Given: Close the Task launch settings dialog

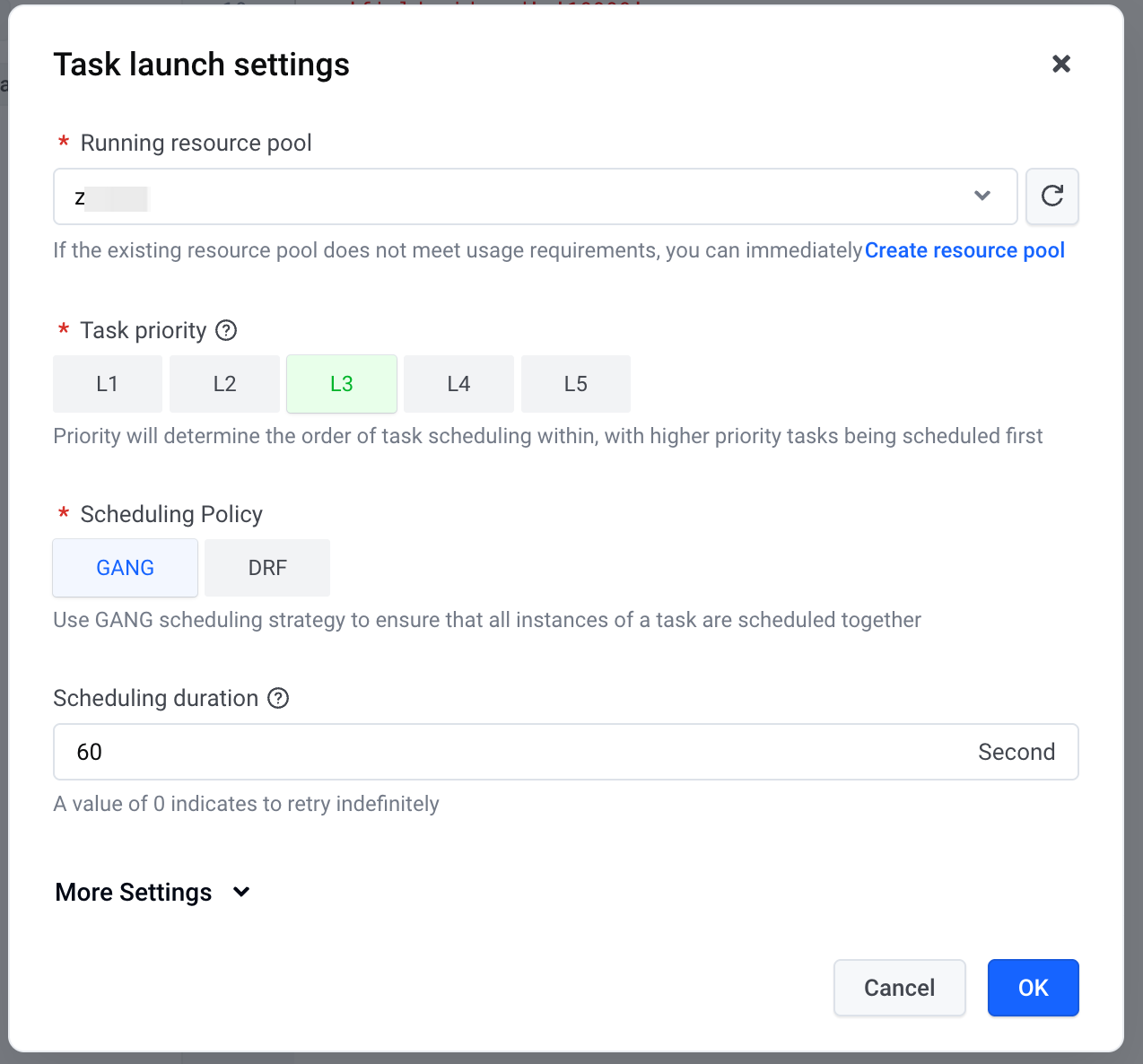Looking at the screenshot, I should (1061, 64).
